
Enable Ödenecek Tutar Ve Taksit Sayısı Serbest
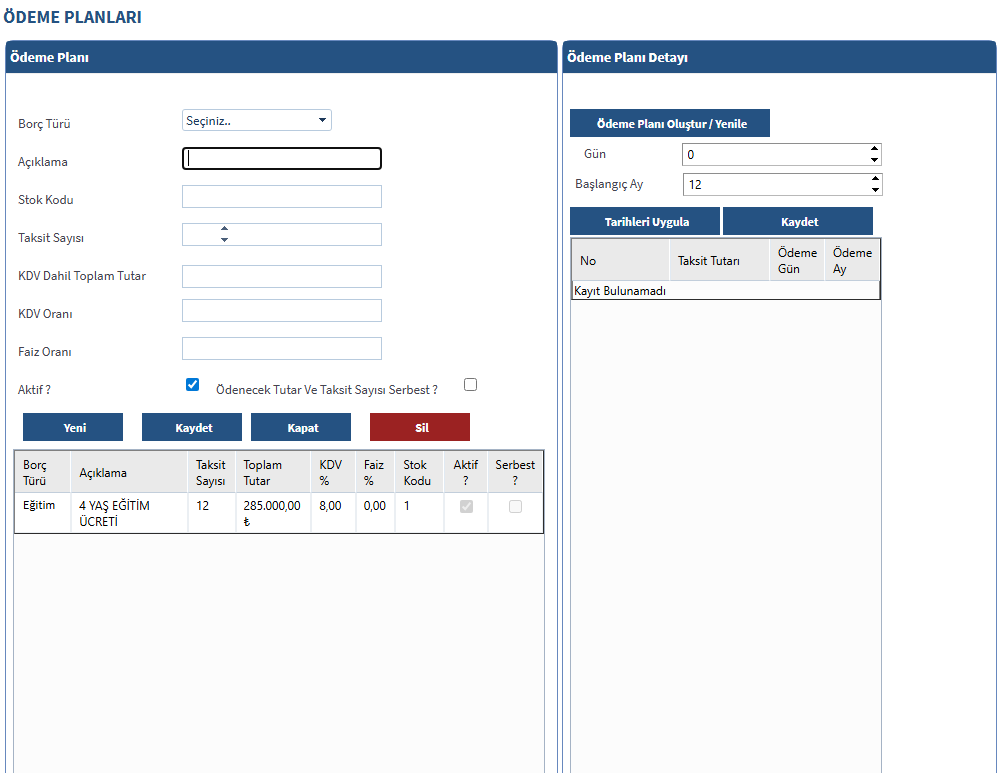coord(471,384)
